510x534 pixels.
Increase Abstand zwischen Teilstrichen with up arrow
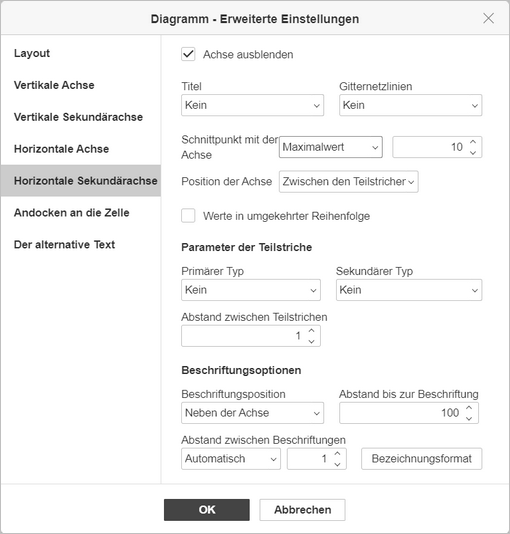311,331
